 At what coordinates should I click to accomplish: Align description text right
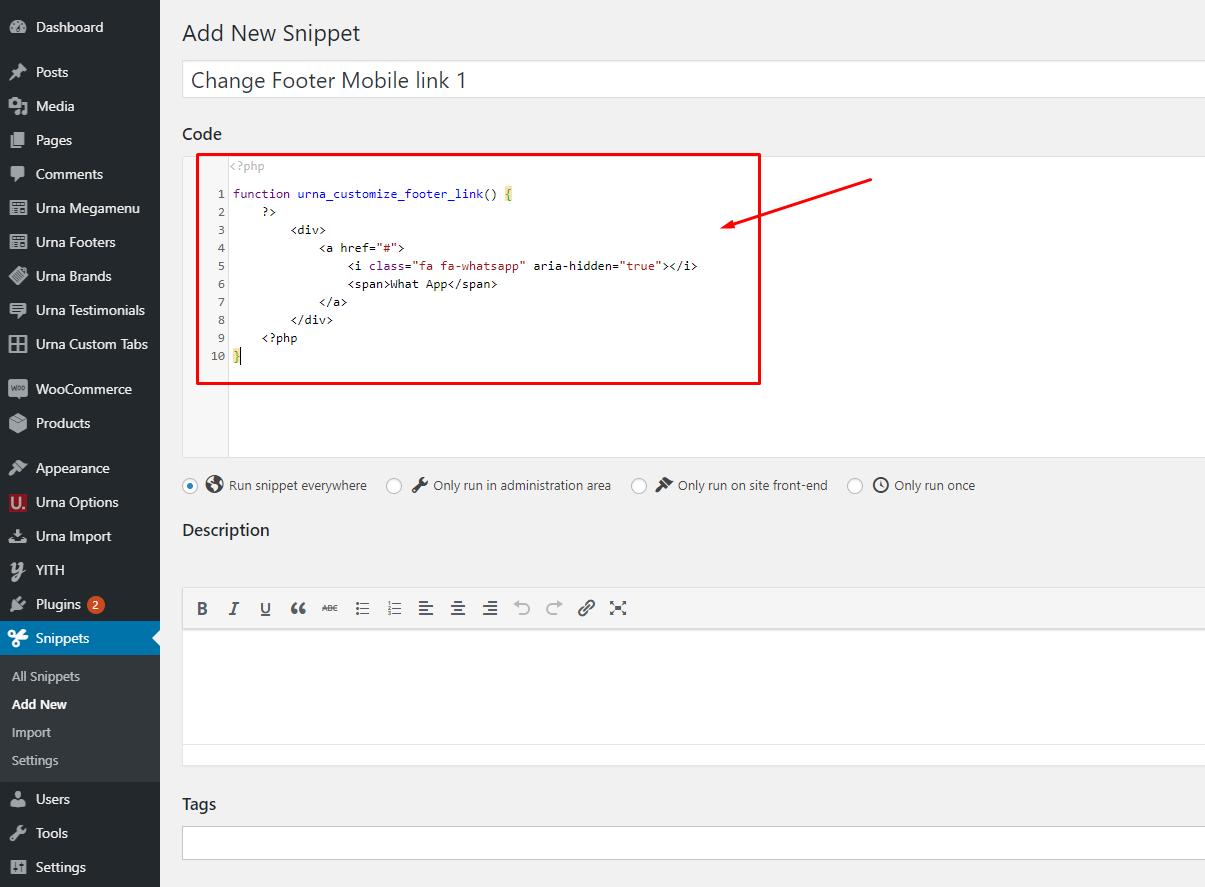pyautogui.click(x=490, y=608)
